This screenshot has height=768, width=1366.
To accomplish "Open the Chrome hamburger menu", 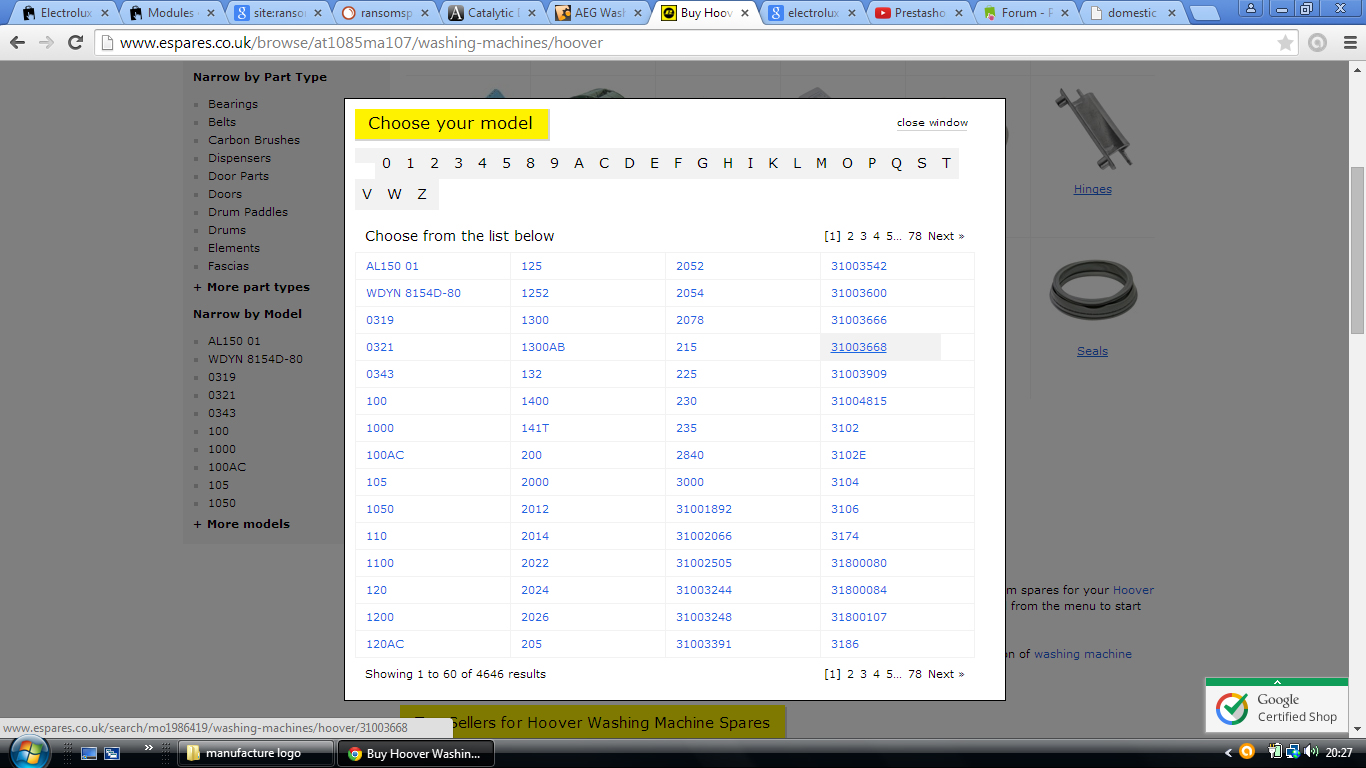I will (1348, 43).
